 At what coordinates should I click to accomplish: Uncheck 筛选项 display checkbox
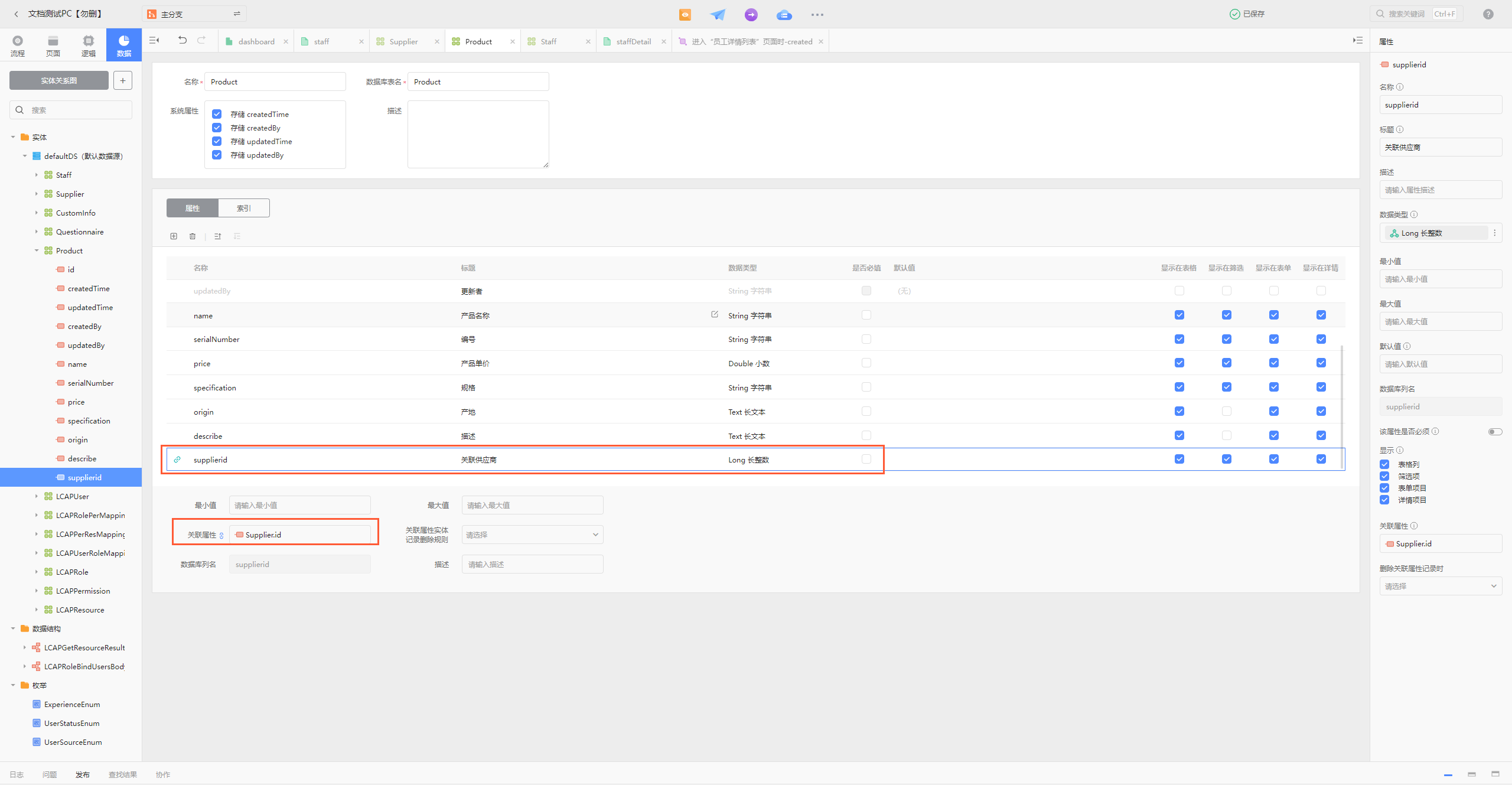[1384, 476]
